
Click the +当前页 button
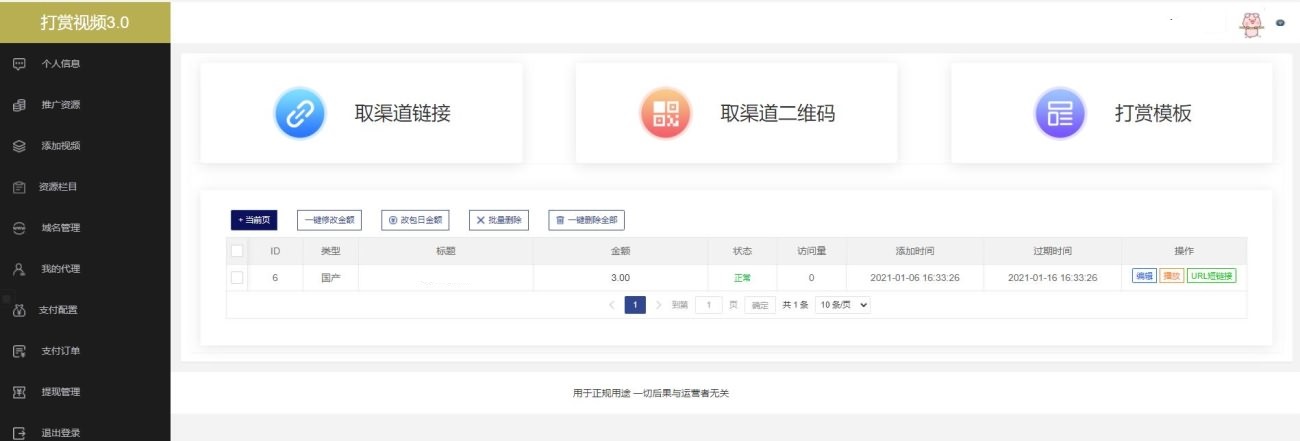click(x=254, y=220)
